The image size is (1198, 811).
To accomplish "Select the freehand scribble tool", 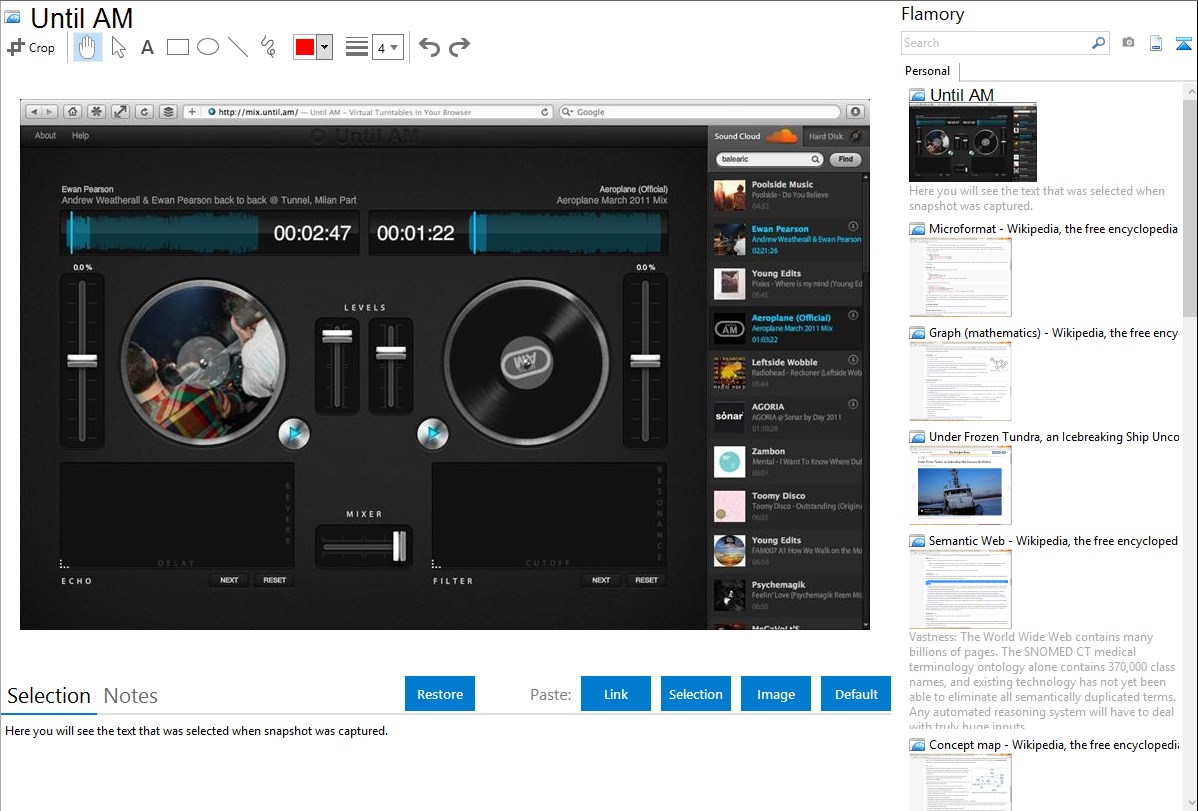I will click(268, 47).
